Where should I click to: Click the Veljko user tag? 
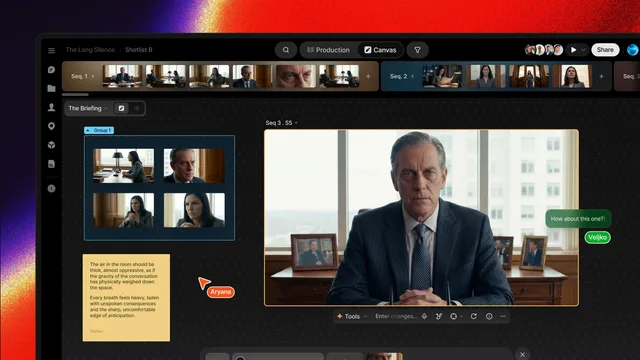598,237
